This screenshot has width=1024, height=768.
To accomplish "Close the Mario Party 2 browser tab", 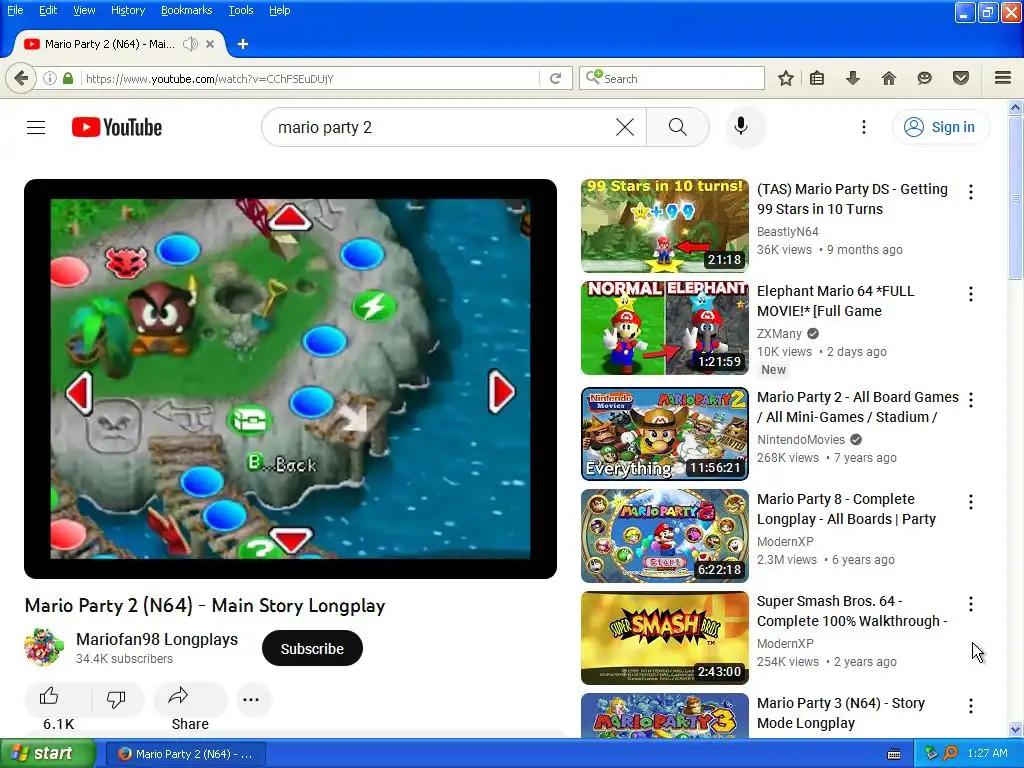I will (x=210, y=44).
